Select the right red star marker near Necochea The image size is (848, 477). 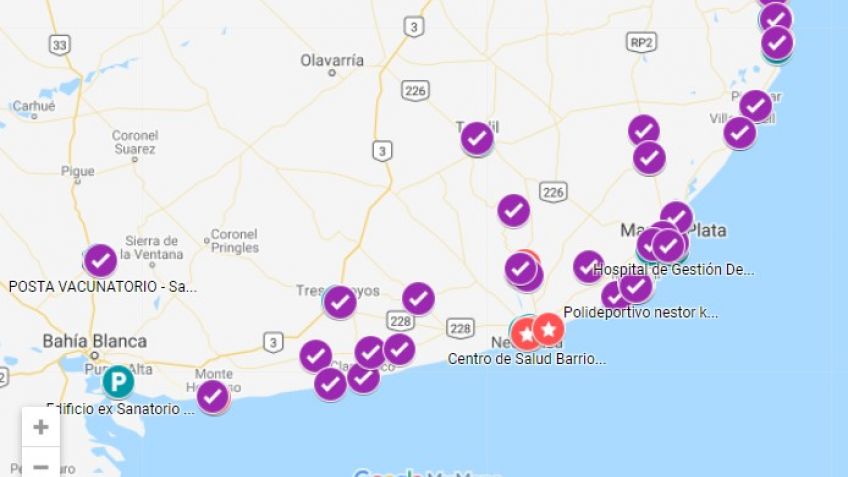[548, 329]
